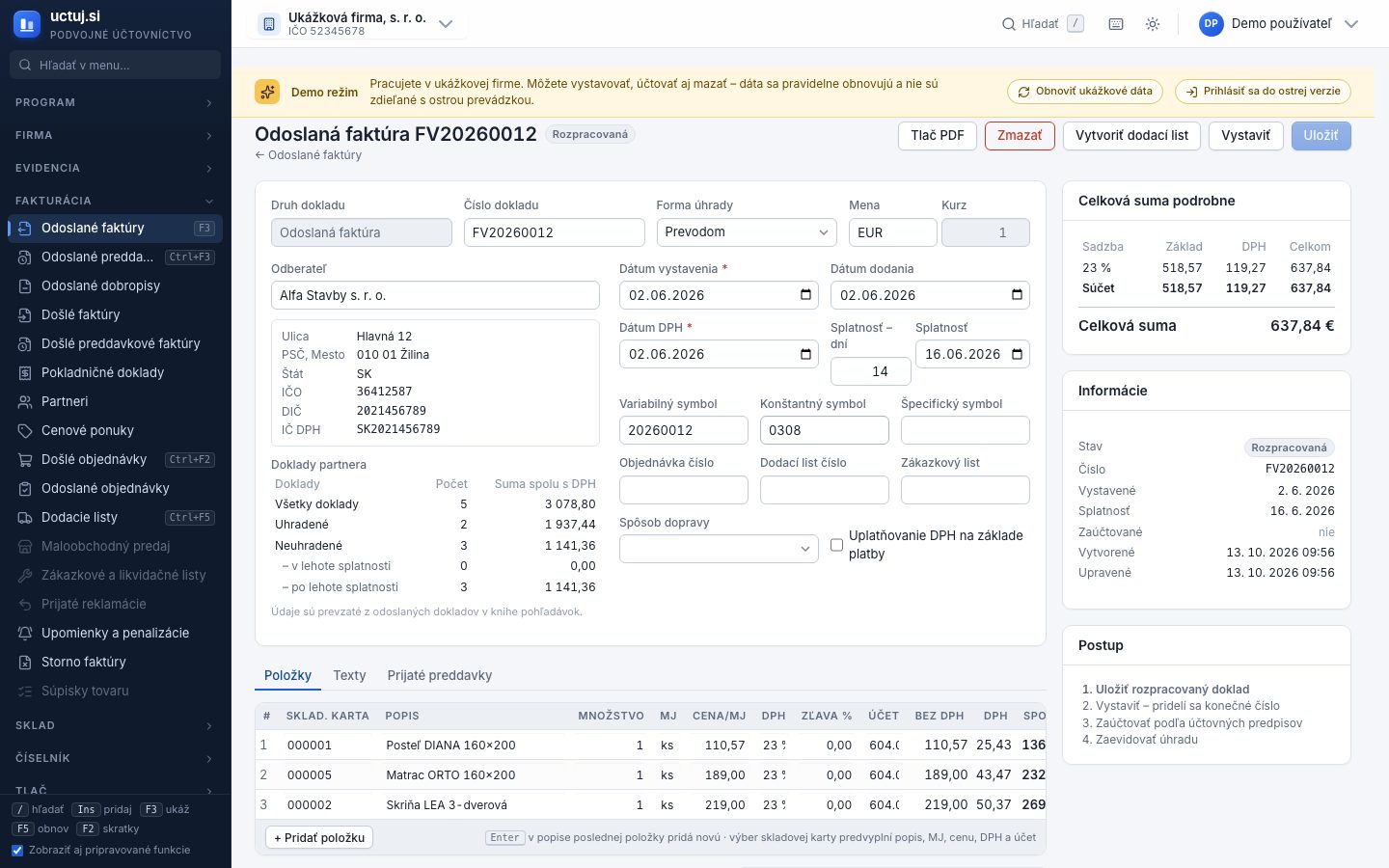The image size is (1389, 868).
Task: Switch to the Texty tab
Action: click(349, 675)
